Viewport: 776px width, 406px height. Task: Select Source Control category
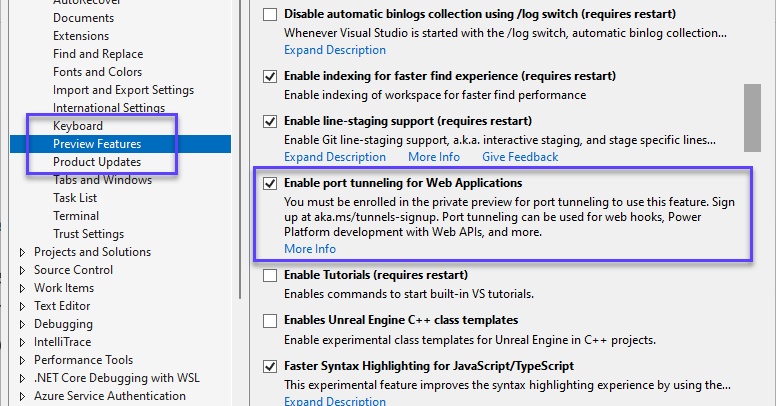(x=73, y=270)
